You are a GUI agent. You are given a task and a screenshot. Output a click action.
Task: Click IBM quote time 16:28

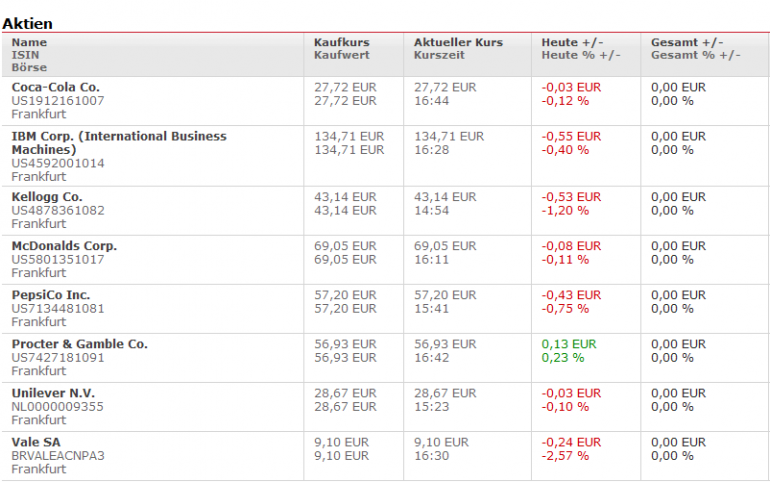(x=431, y=150)
